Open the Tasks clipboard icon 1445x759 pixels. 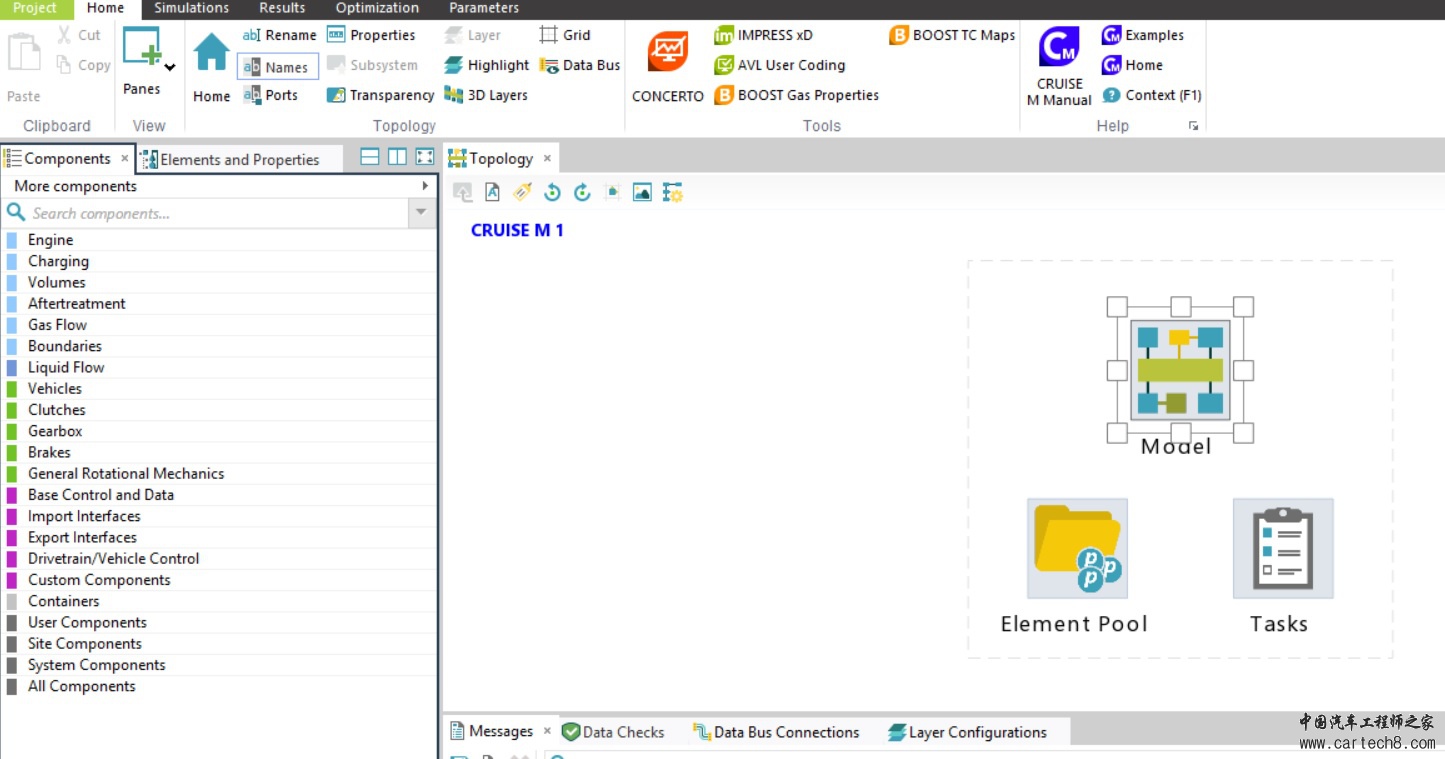tap(1283, 548)
